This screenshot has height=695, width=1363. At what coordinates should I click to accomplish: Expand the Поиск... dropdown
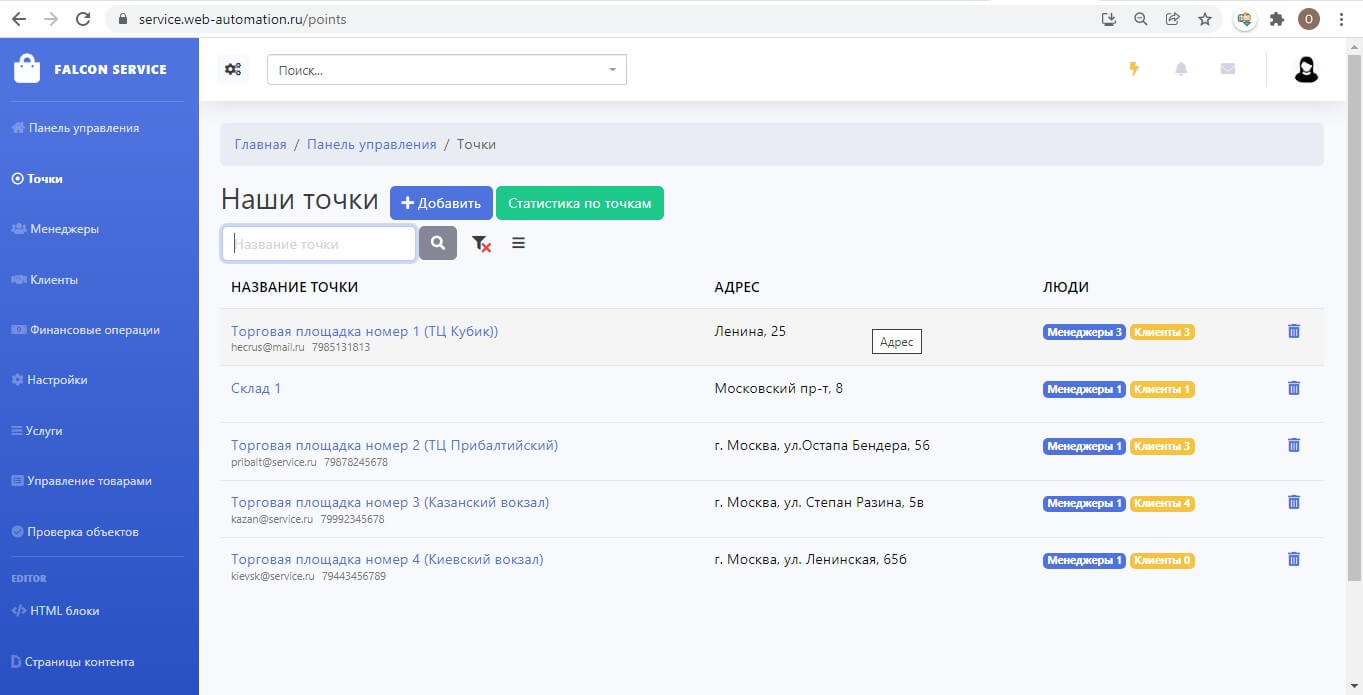pyautogui.click(x=447, y=70)
